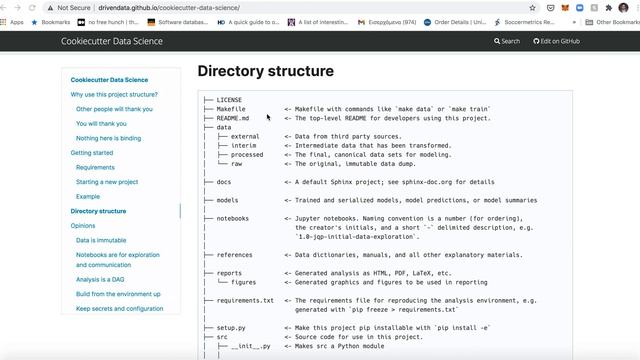This screenshot has width=640, height=360.
Task: Click 'README.md' in the tree
Action: (x=233, y=118)
